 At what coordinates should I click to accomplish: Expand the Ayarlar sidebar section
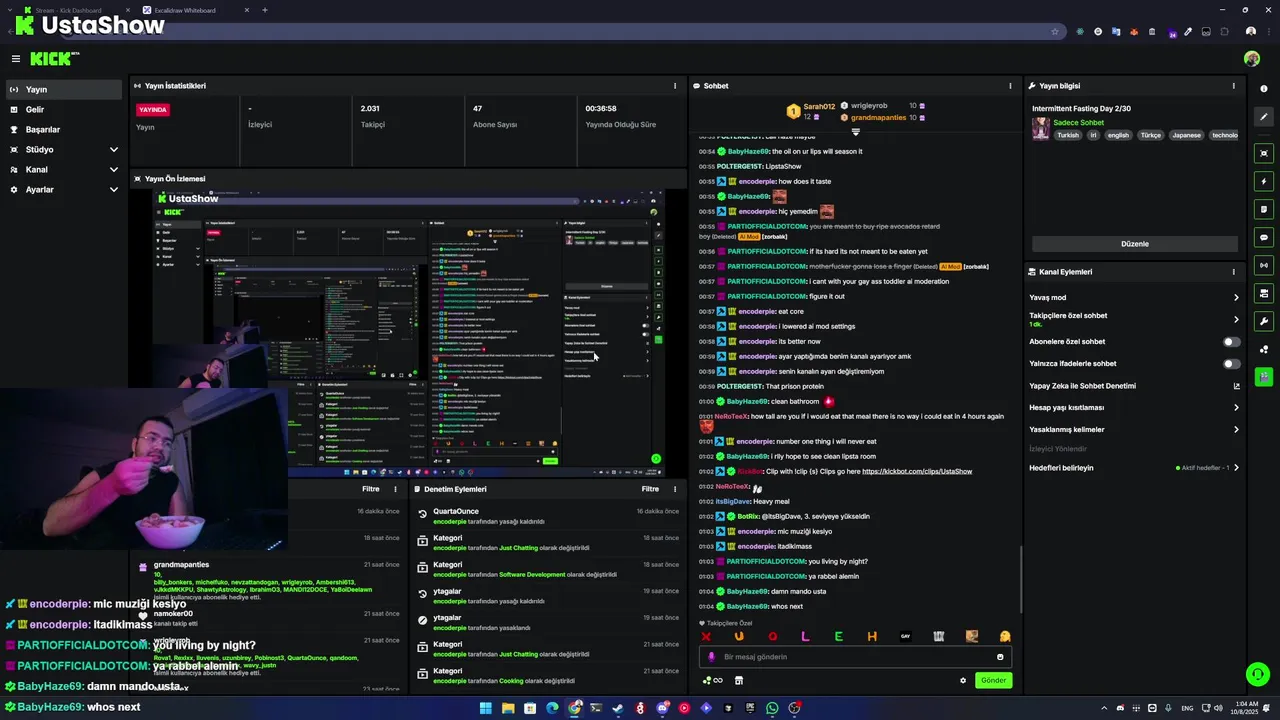[63, 189]
